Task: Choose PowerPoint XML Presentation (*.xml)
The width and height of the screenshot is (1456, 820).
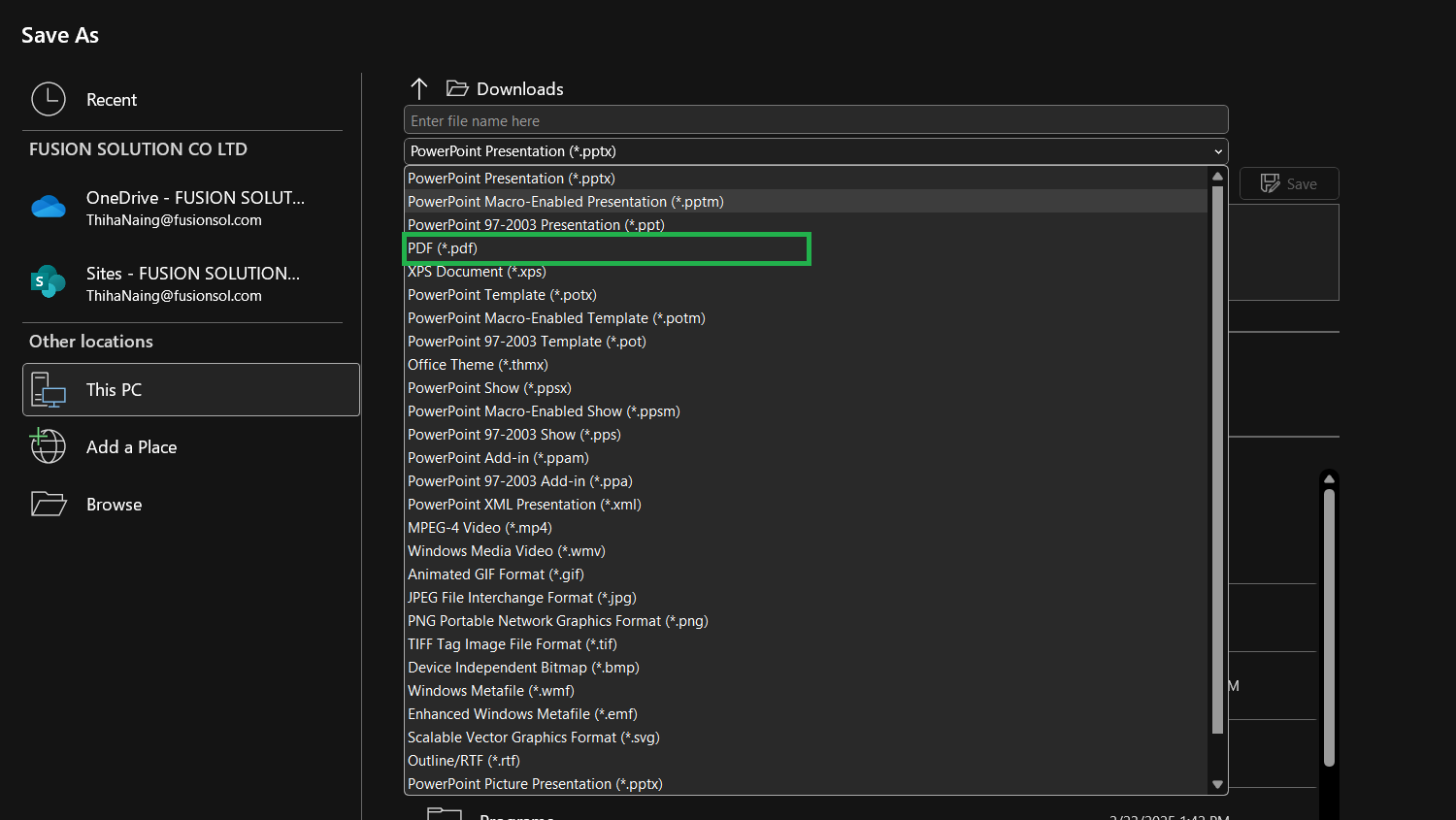Action: (807, 505)
